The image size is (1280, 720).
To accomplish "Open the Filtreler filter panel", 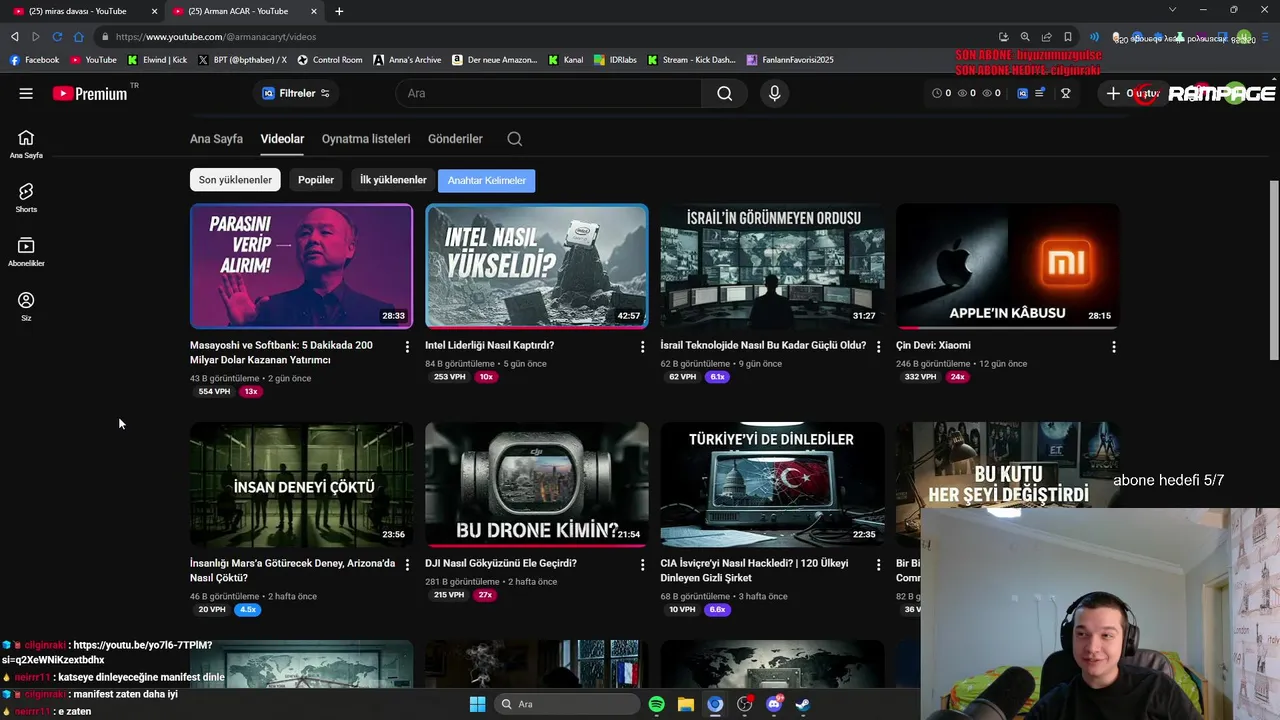I will tap(296, 93).
